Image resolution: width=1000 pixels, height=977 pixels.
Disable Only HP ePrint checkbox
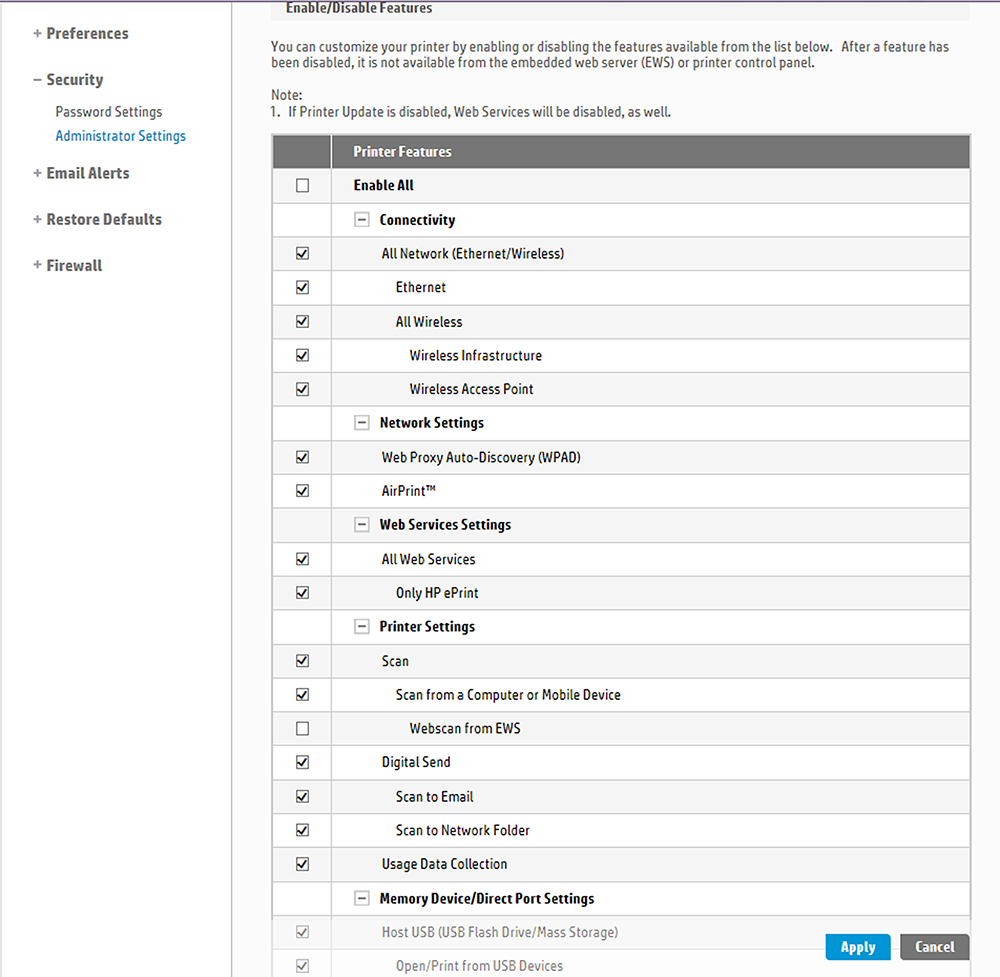click(x=302, y=593)
